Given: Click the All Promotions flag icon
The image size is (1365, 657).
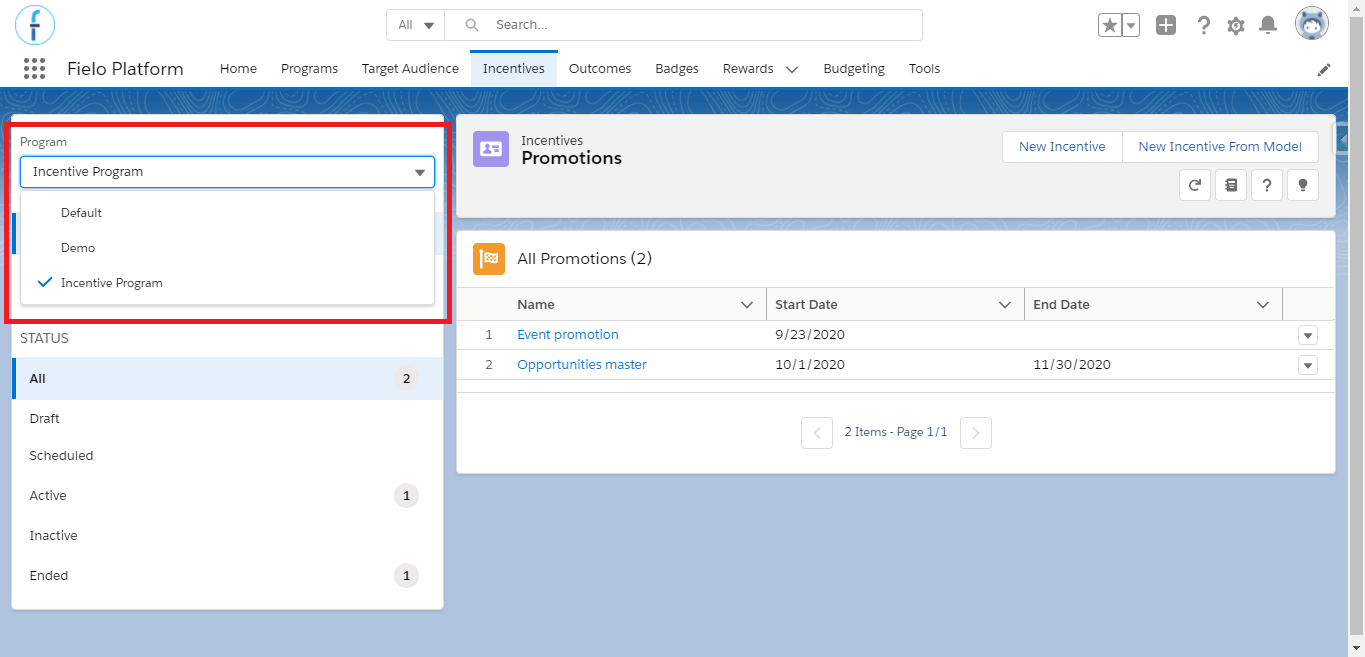Looking at the screenshot, I should (489, 259).
